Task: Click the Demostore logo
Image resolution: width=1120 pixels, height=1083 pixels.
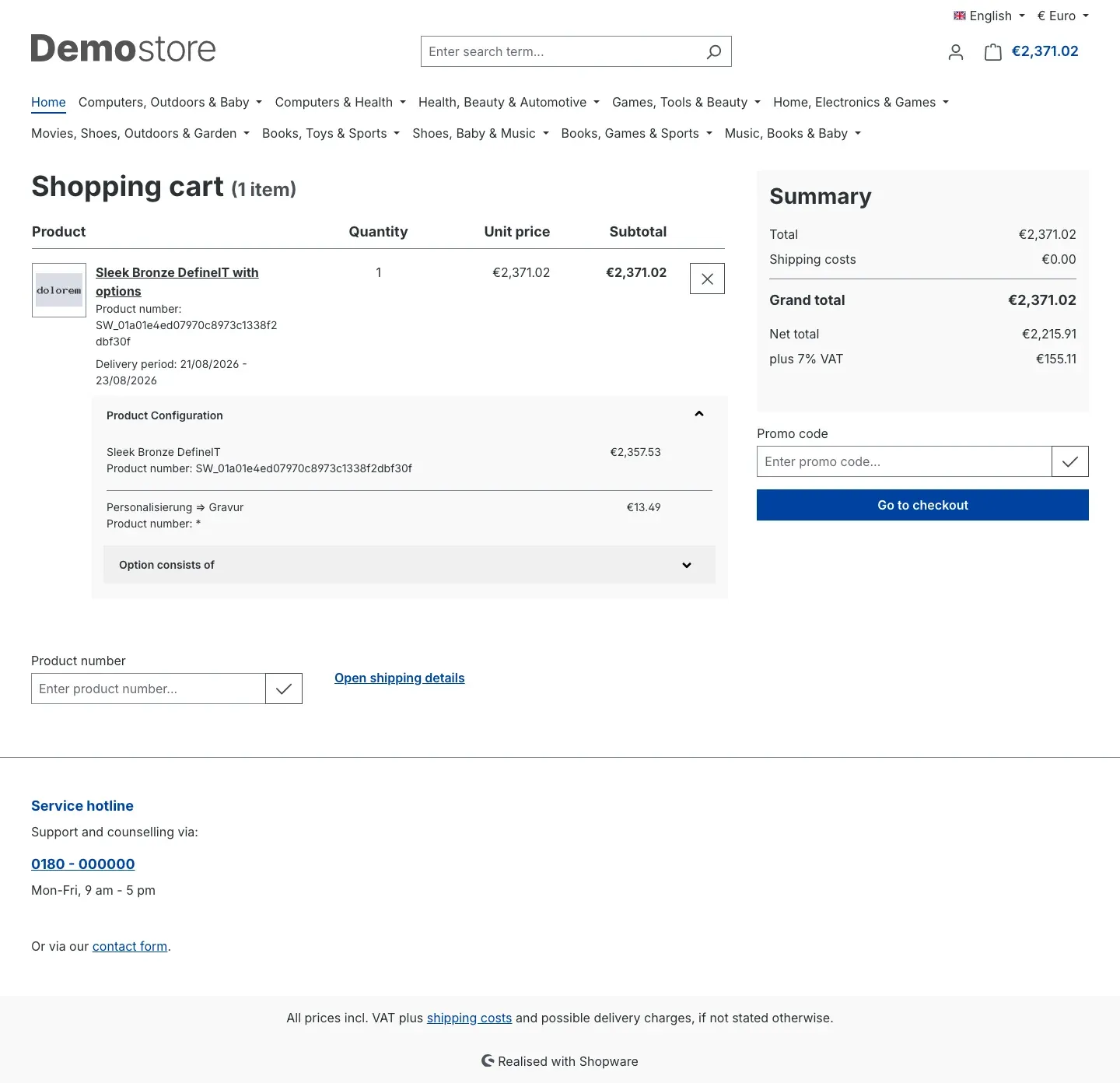Action: 123,48
